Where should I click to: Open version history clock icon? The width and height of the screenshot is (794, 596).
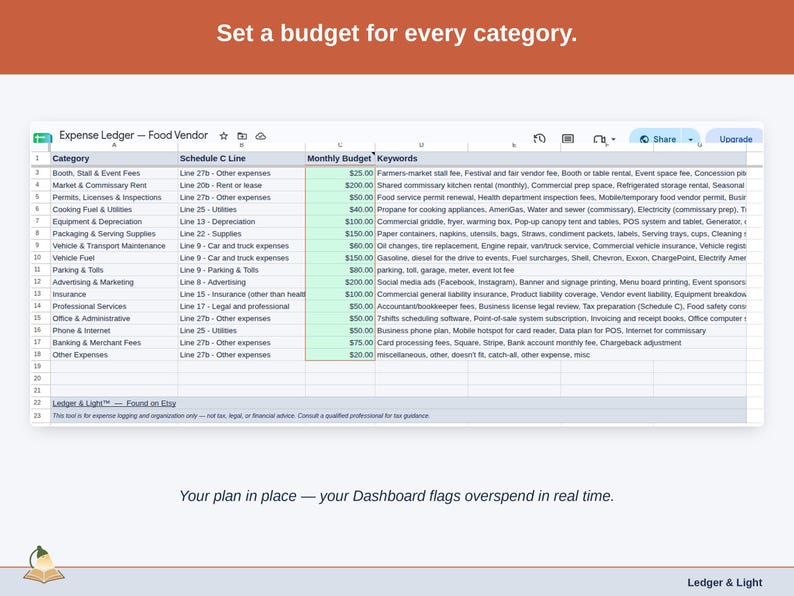coord(539,138)
